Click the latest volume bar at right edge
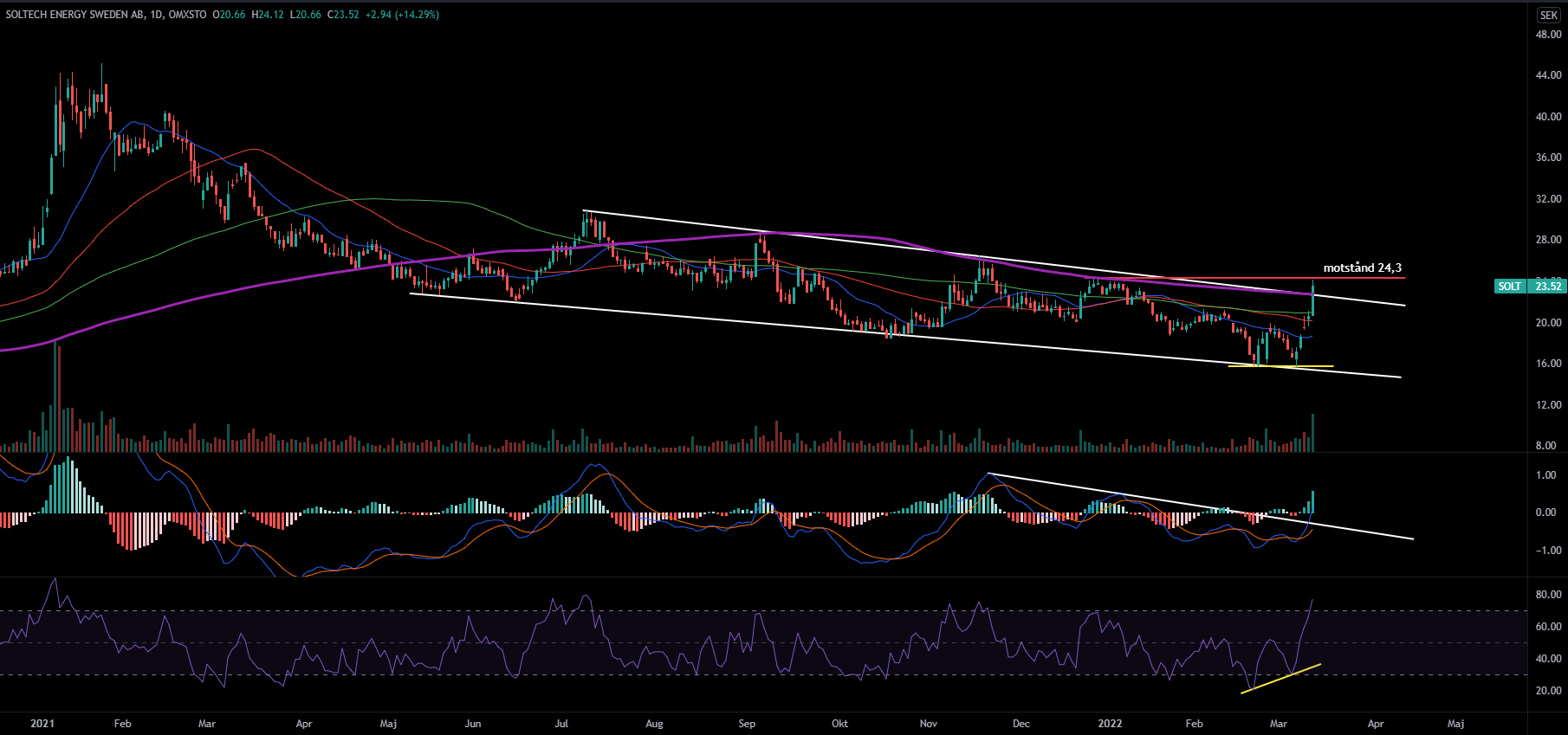The width and height of the screenshot is (1568, 735). pyautogui.click(x=1313, y=433)
